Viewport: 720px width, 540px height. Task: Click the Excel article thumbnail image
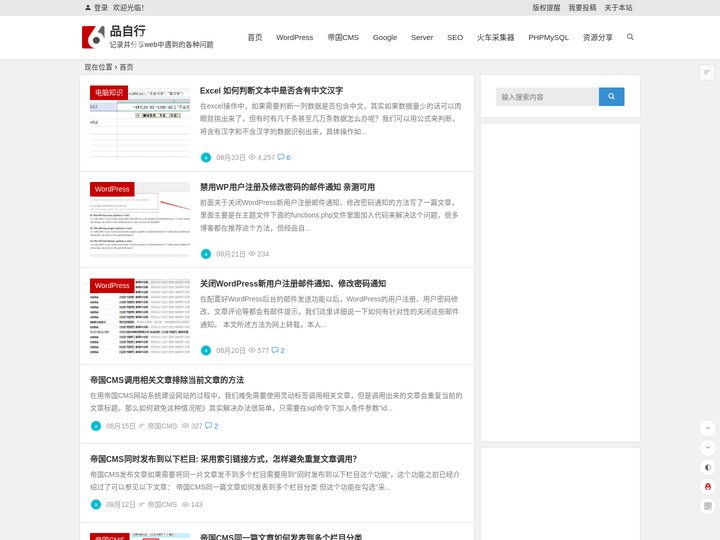pos(140,123)
